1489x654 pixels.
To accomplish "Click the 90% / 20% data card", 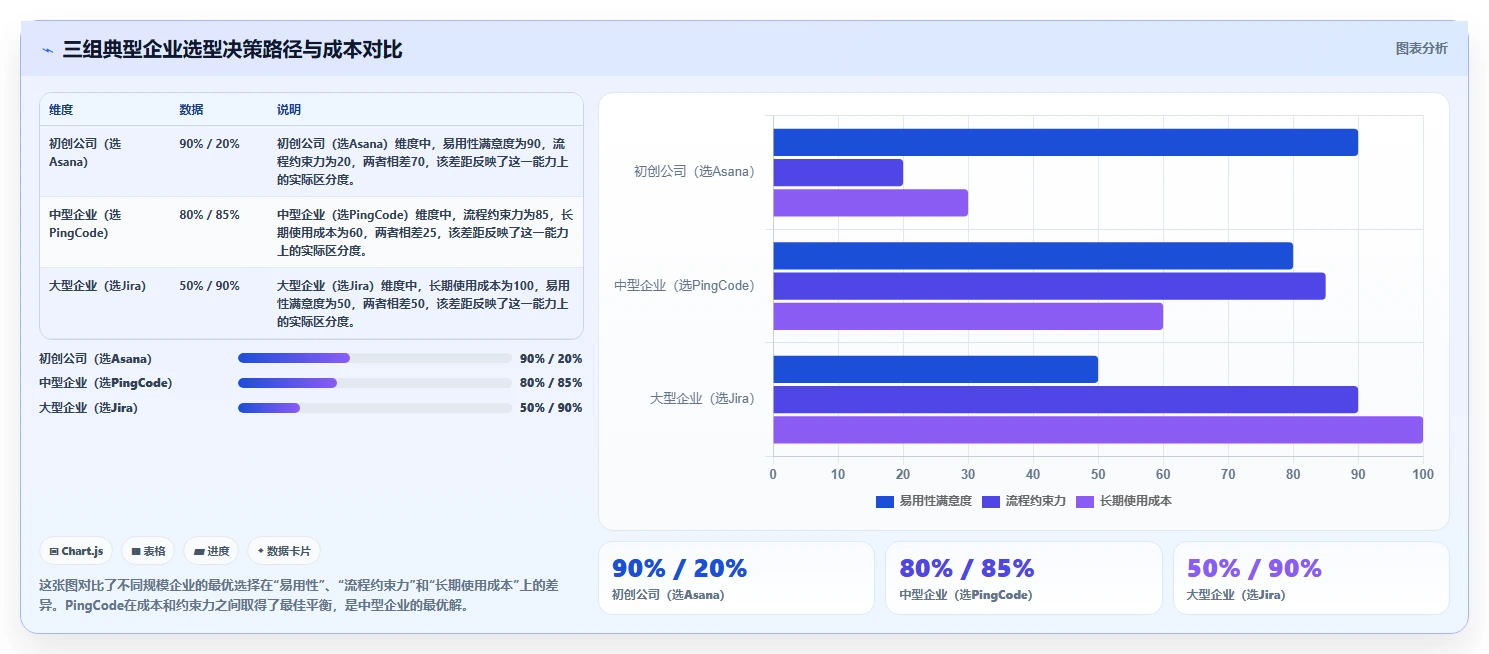I will (x=736, y=578).
